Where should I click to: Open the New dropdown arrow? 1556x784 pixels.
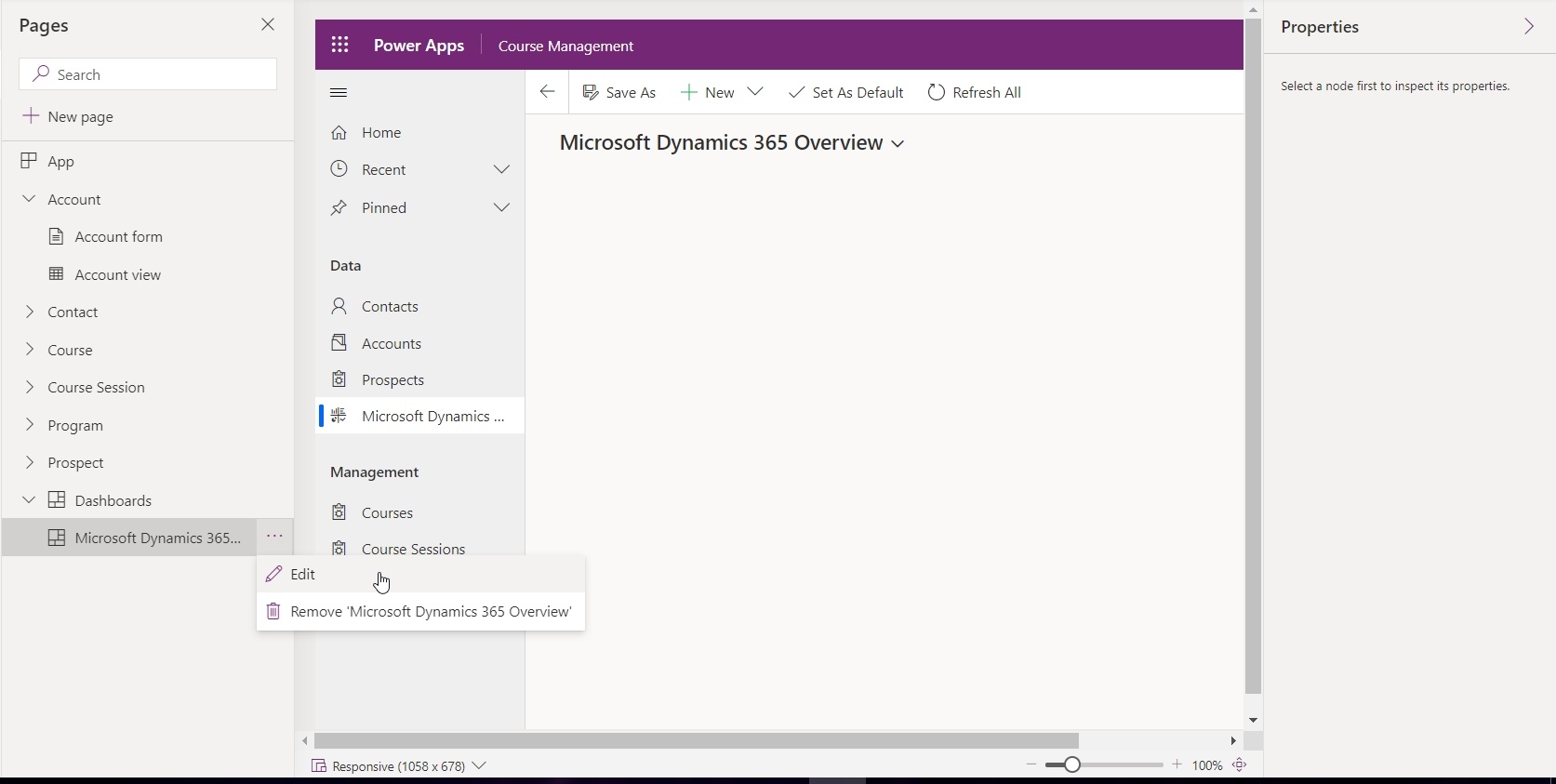755,92
